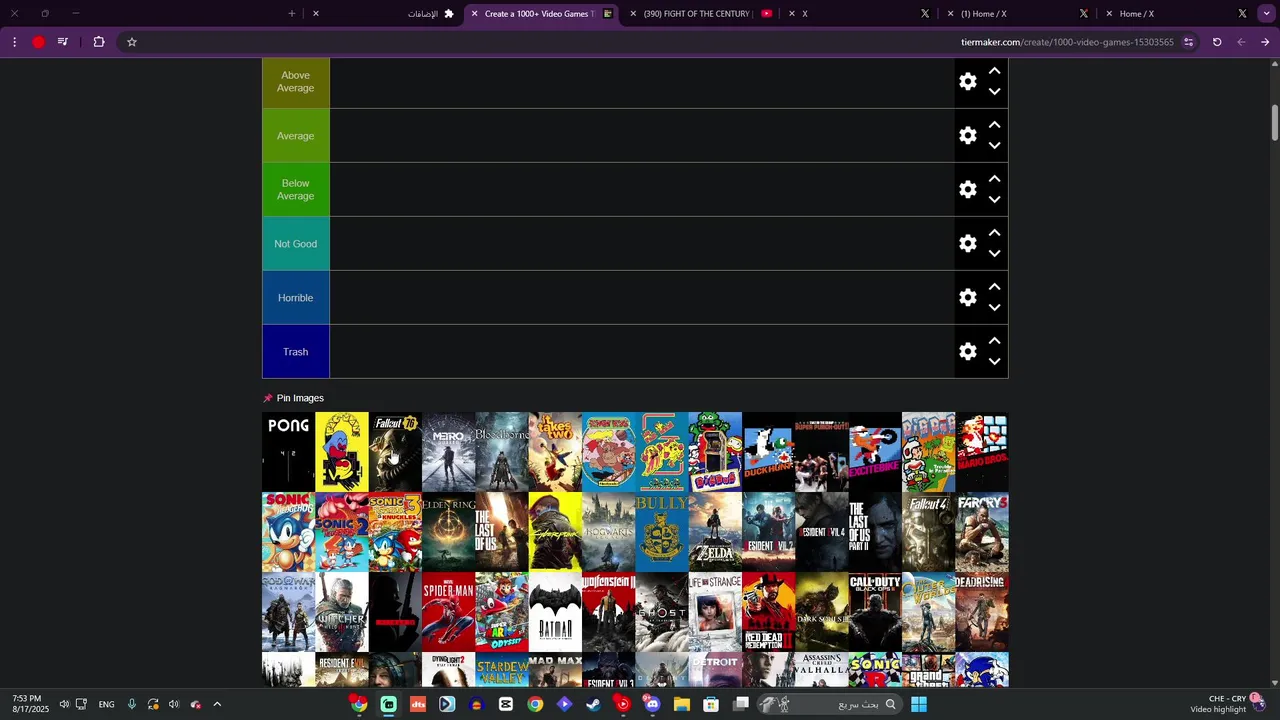Viewport: 1280px width, 720px height.
Task: Select the Life is Strange game image
Action: pyautogui.click(x=715, y=612)
